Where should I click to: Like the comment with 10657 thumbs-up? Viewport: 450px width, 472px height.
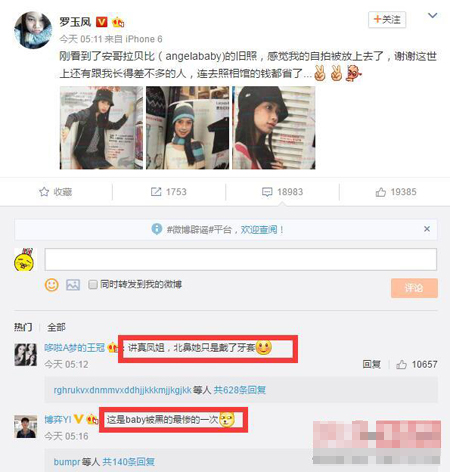pyautogui.click(x=401, y=365)
